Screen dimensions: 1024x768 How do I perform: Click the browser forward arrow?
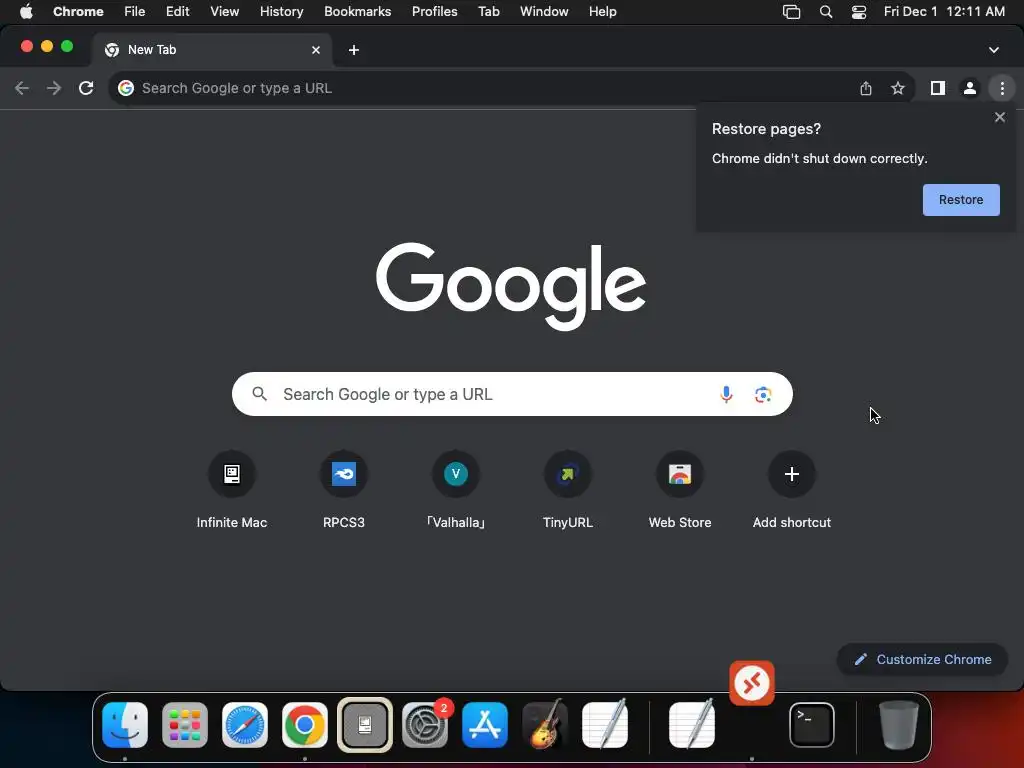coord(54,88)
